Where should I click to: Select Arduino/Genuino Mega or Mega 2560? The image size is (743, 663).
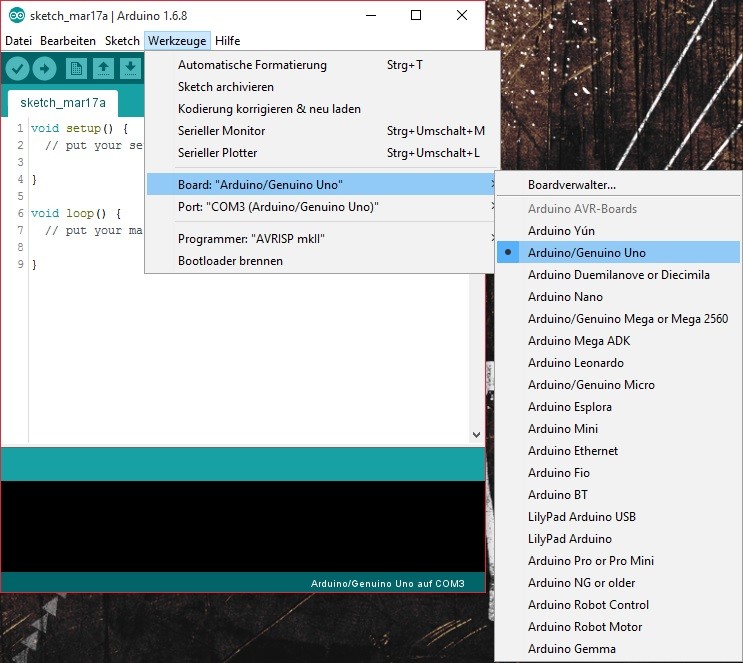618,318
